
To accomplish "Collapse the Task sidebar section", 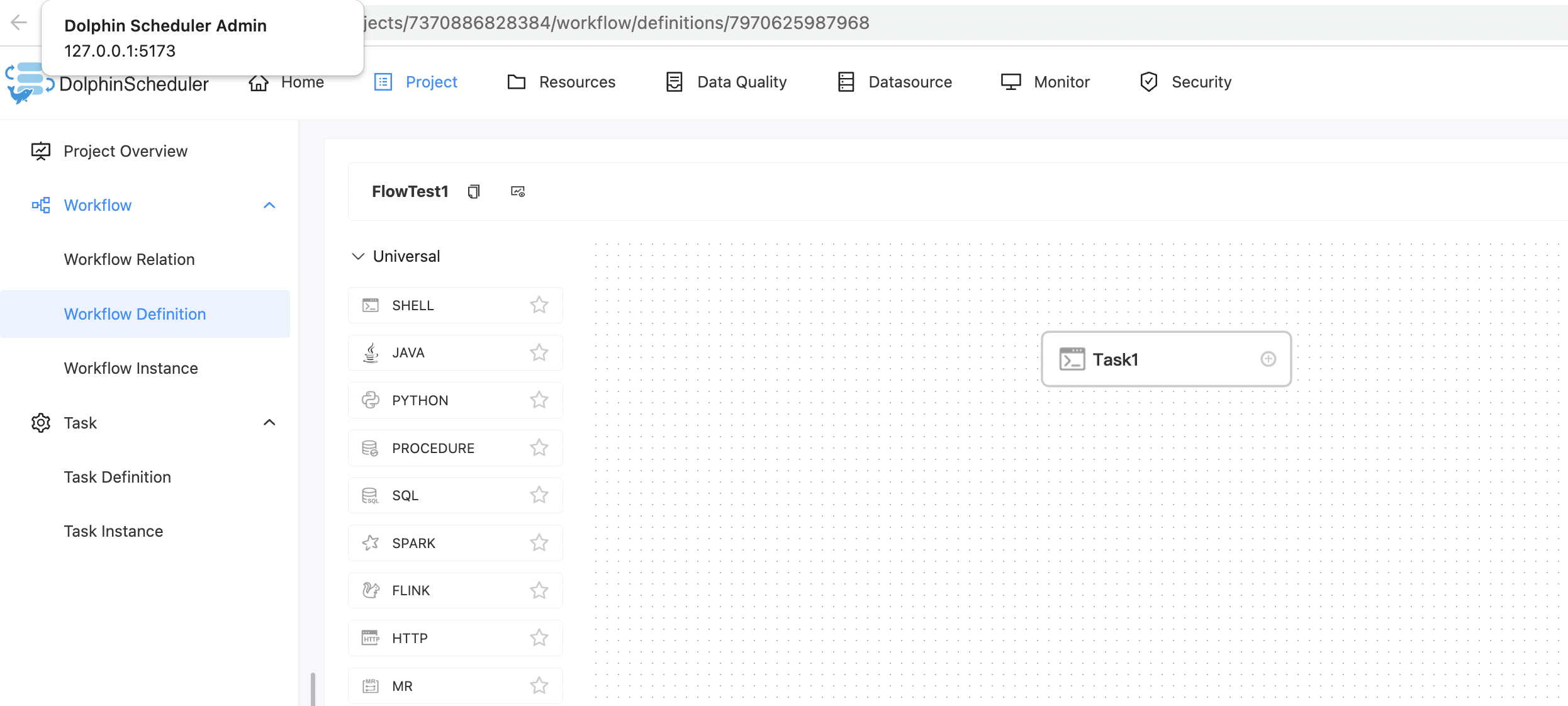I will click(x=269, y=423).
